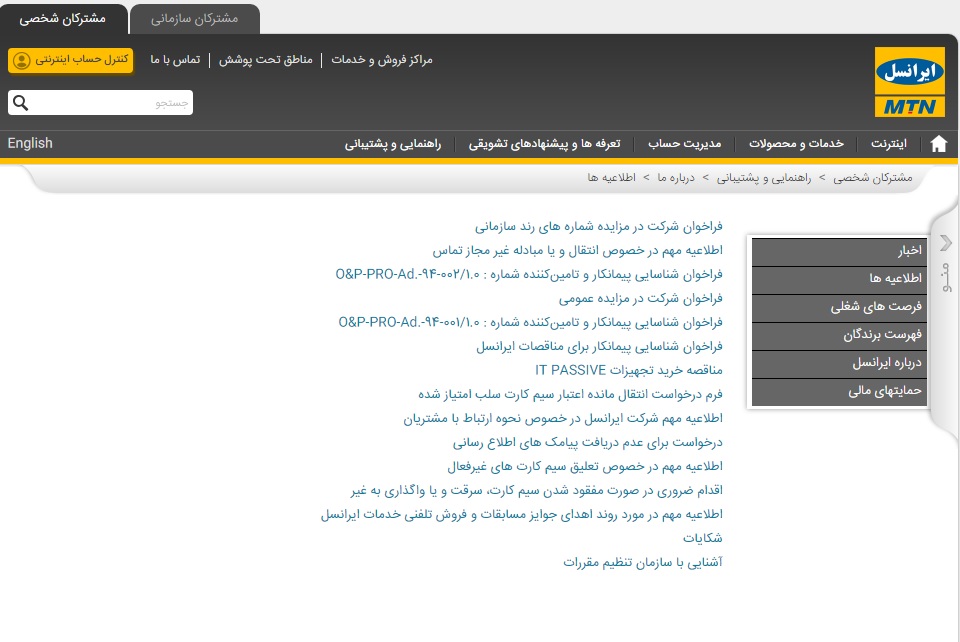Open مراکز فروش و خدمات link
Screen dimensions: 960x642
pyautogui.click(x=381, y=60)
